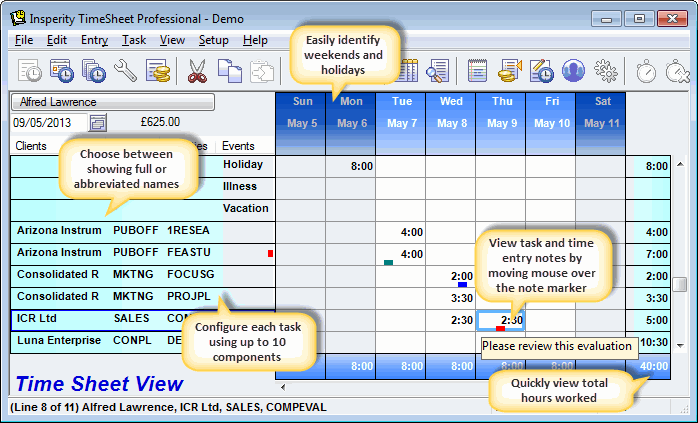Click the Wednesday 2:30 cell on ICR Ltd row
Viewport: 698px width, 423px height.
coord(450,320)
